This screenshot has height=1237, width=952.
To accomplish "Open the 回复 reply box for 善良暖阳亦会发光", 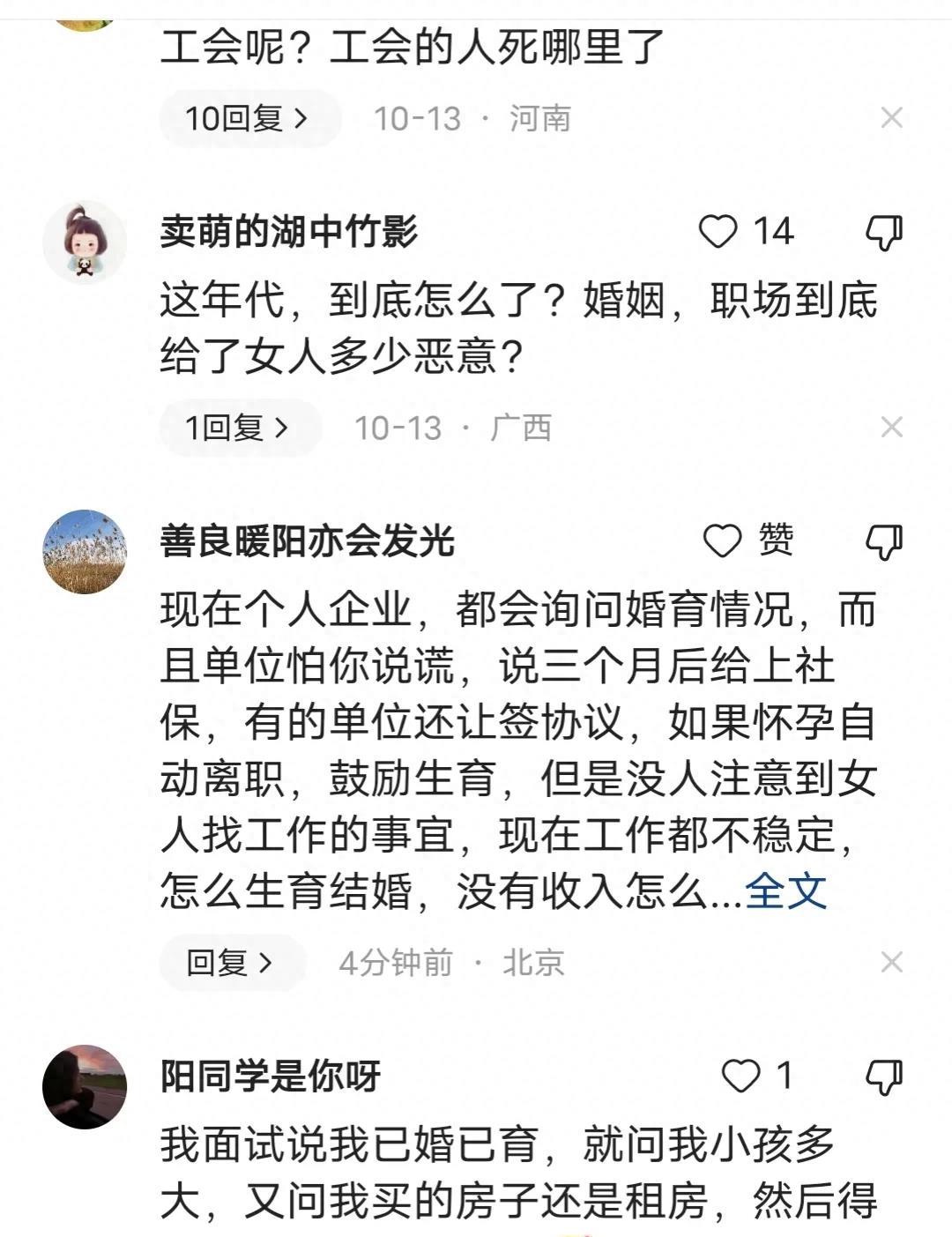I will [231, 964].
